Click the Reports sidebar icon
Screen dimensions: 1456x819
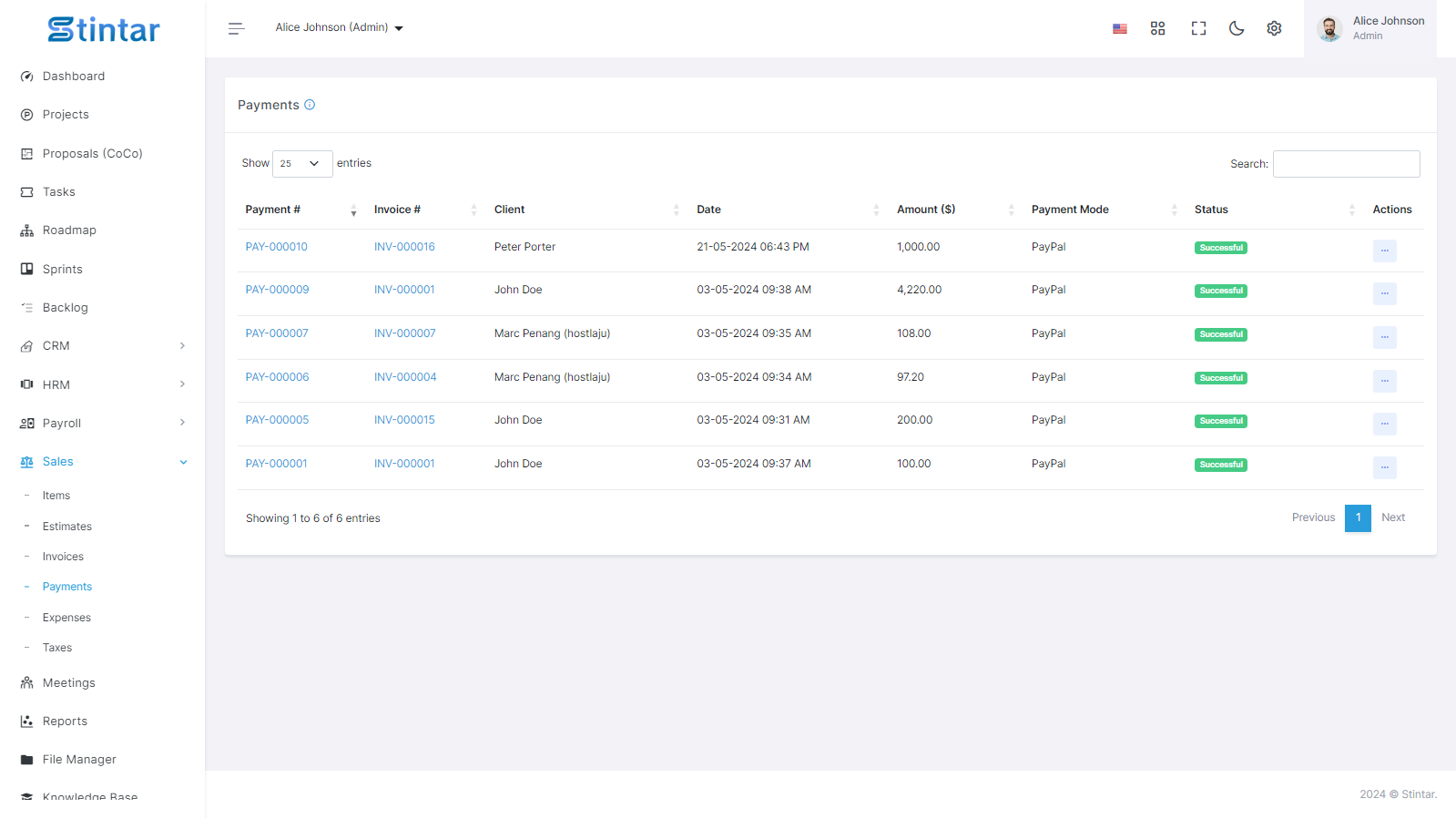pyautogui.click(x=26, y=722)
